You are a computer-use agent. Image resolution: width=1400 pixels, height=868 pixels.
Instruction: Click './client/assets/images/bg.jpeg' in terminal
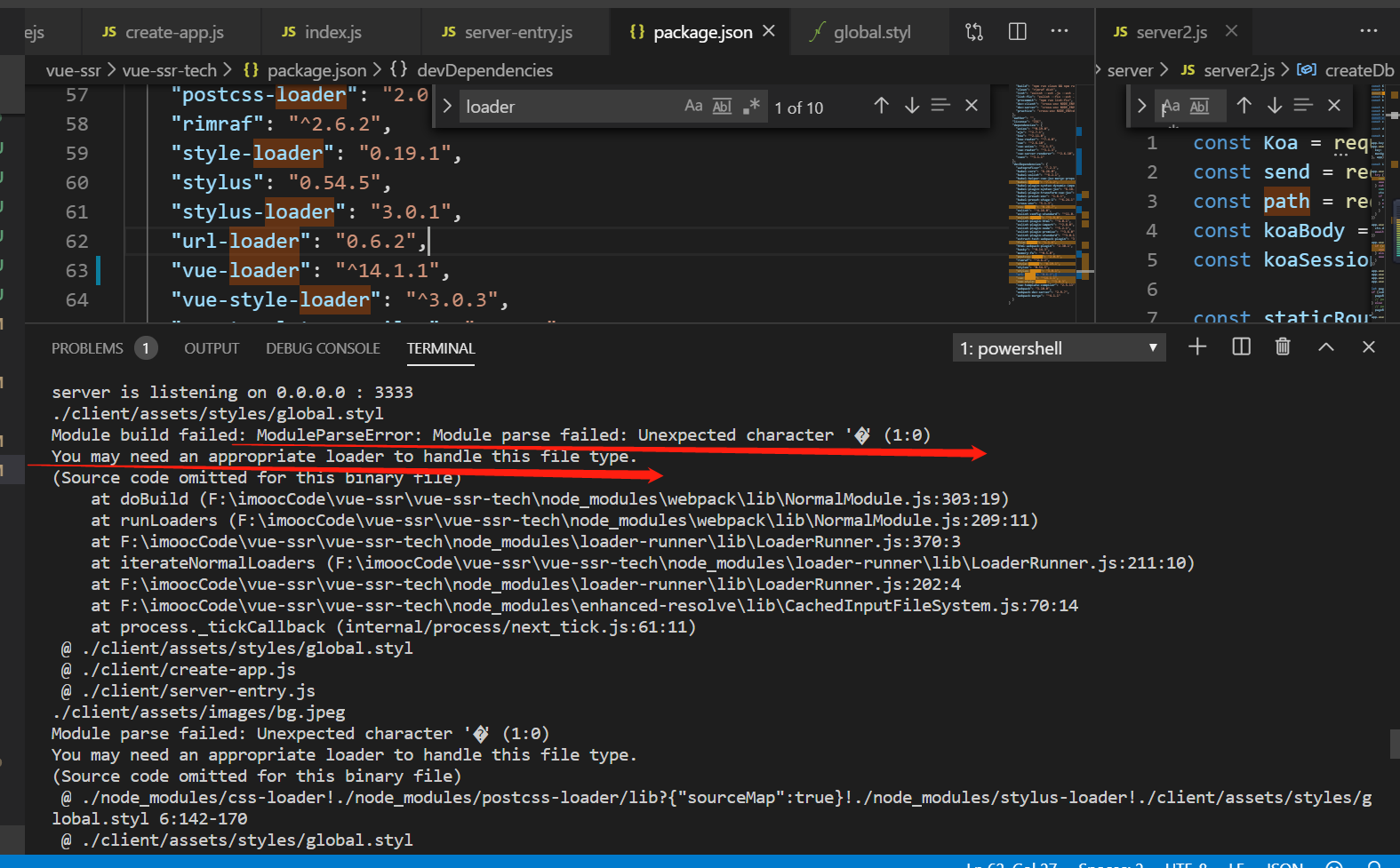pos(198,713)
